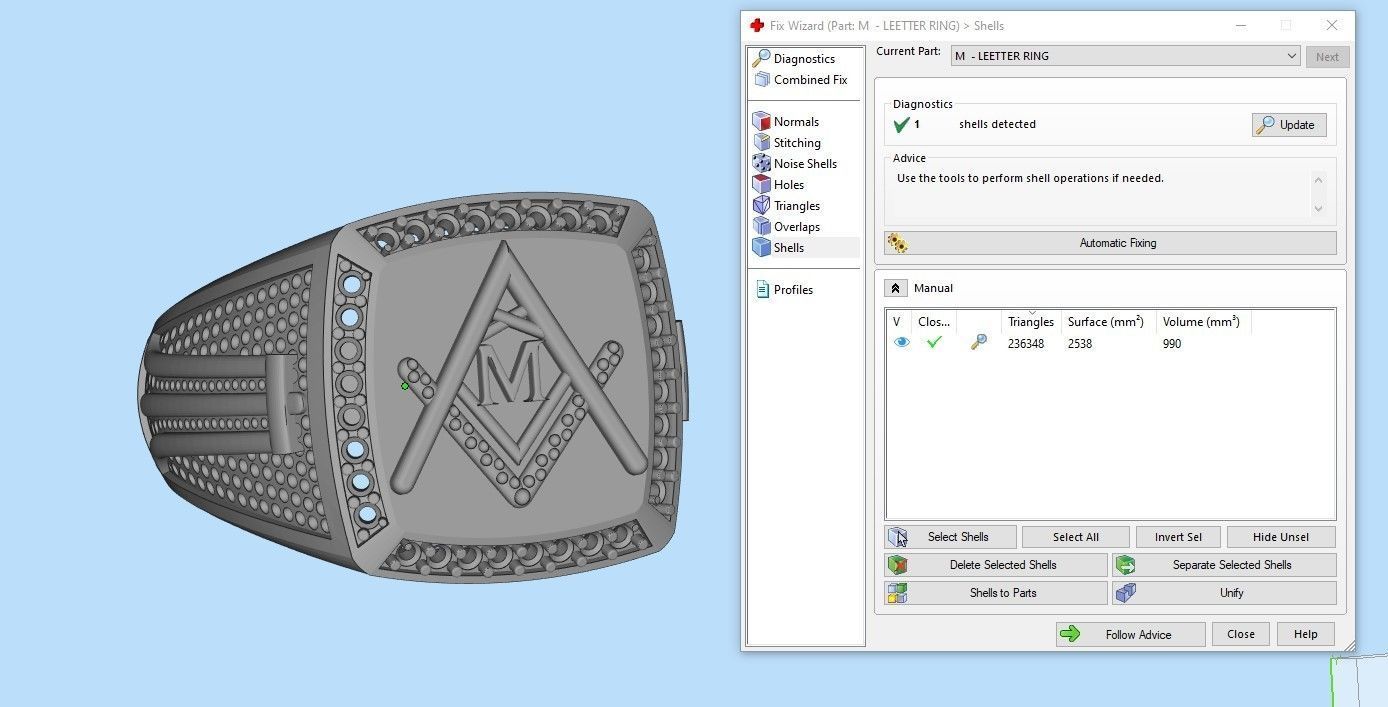Open the Noise Shells step

tap(805, 164)
